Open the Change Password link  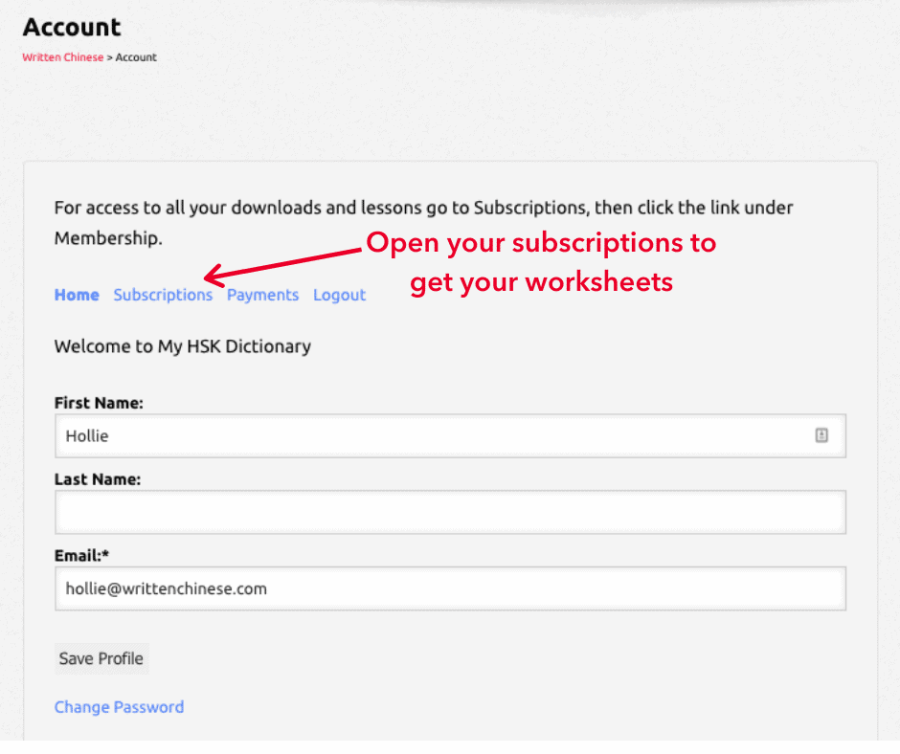(x=119, y=707)
